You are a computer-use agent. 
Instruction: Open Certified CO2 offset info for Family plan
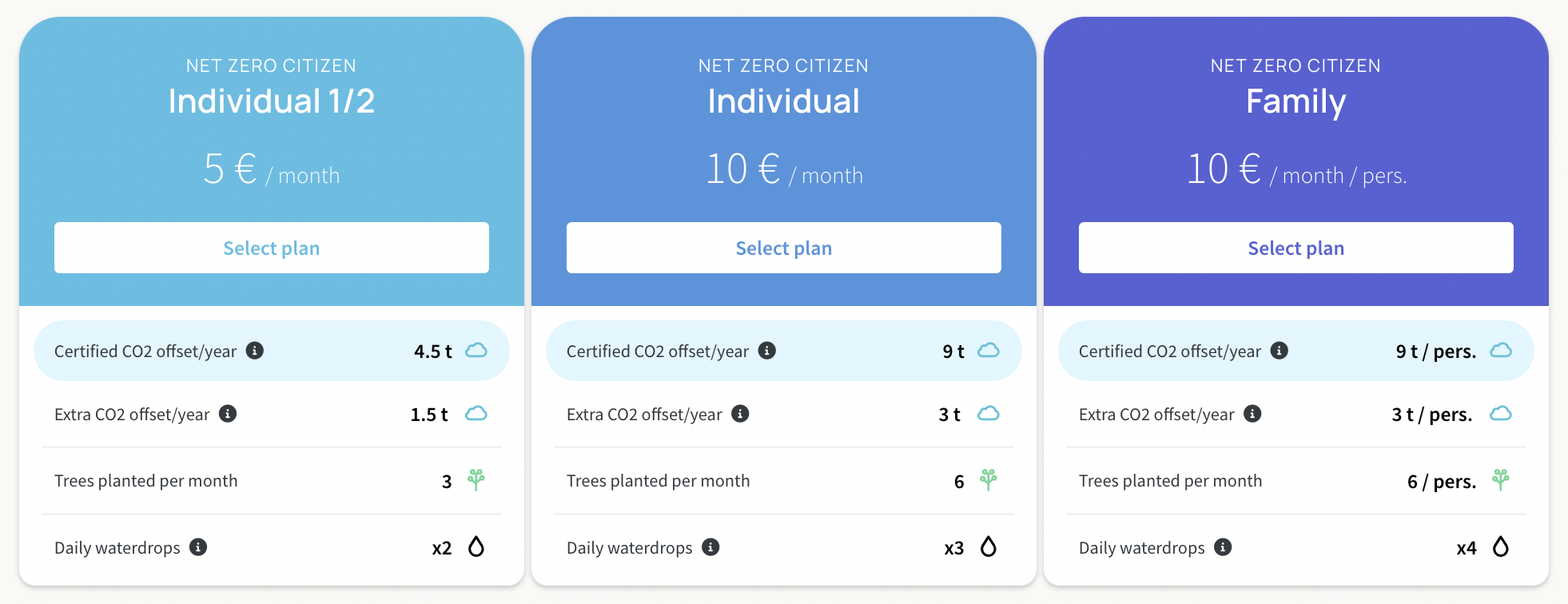(1279, 351)
